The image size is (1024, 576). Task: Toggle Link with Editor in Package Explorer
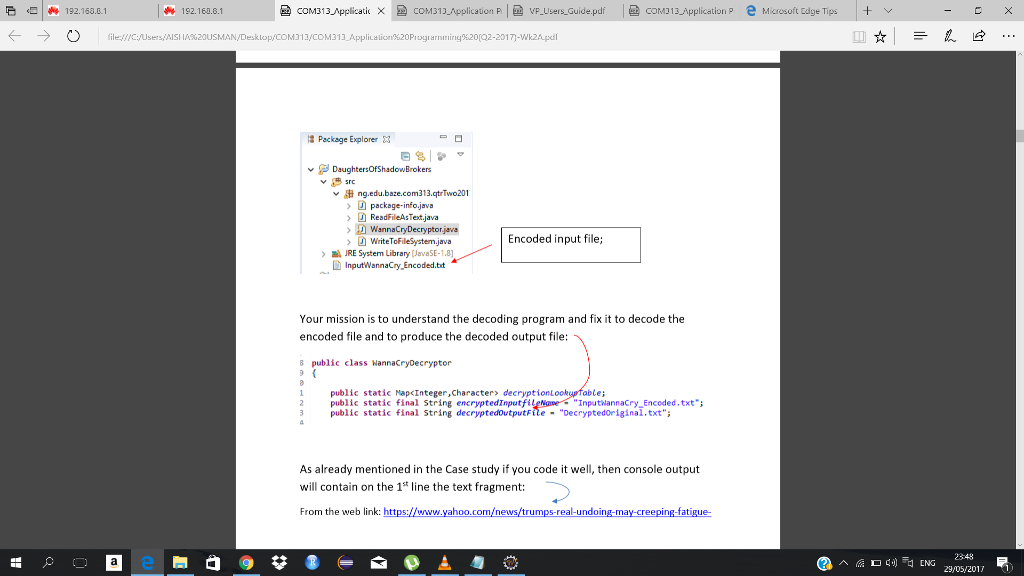coord(420,155)
